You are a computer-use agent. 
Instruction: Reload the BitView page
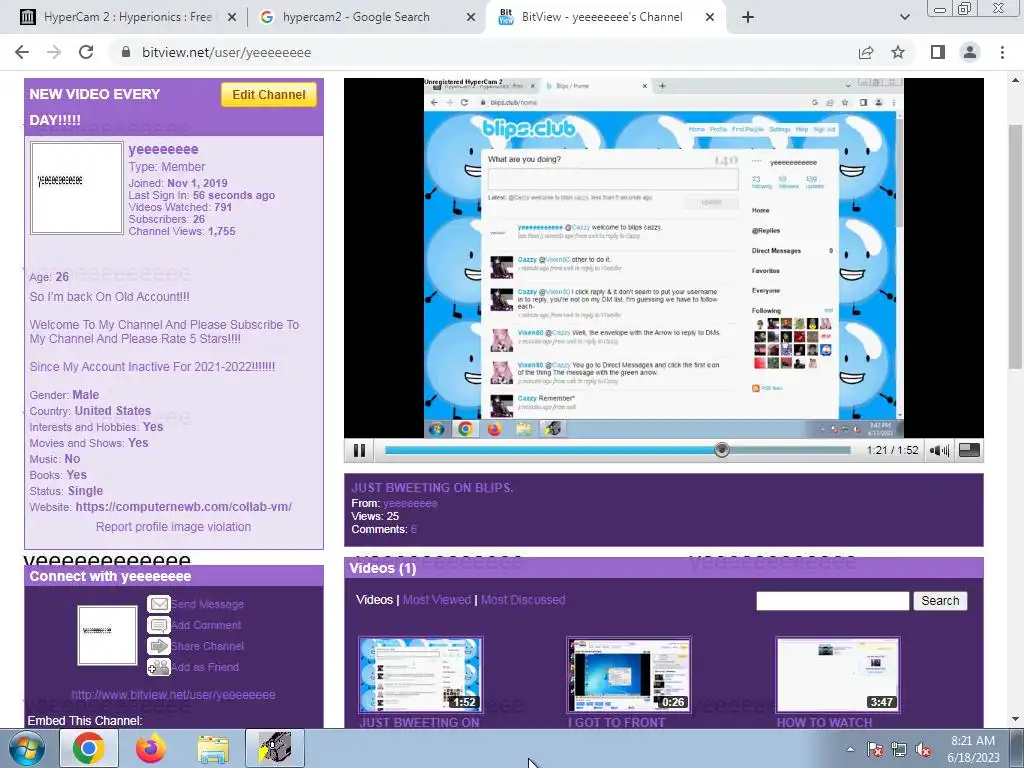click(86, 52)
